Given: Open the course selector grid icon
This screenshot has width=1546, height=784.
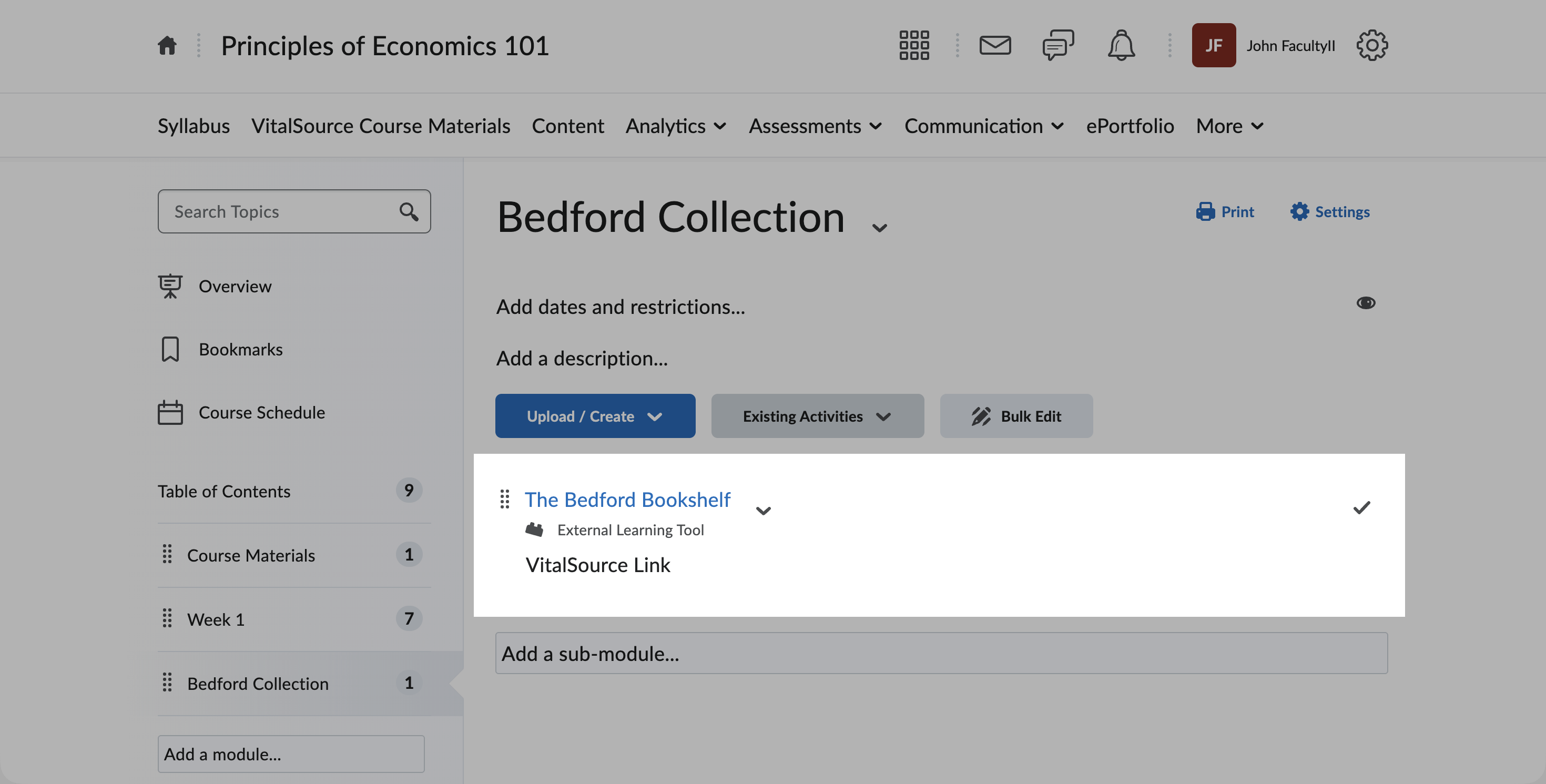Looking at the screenshot, I should click(914, 46).
